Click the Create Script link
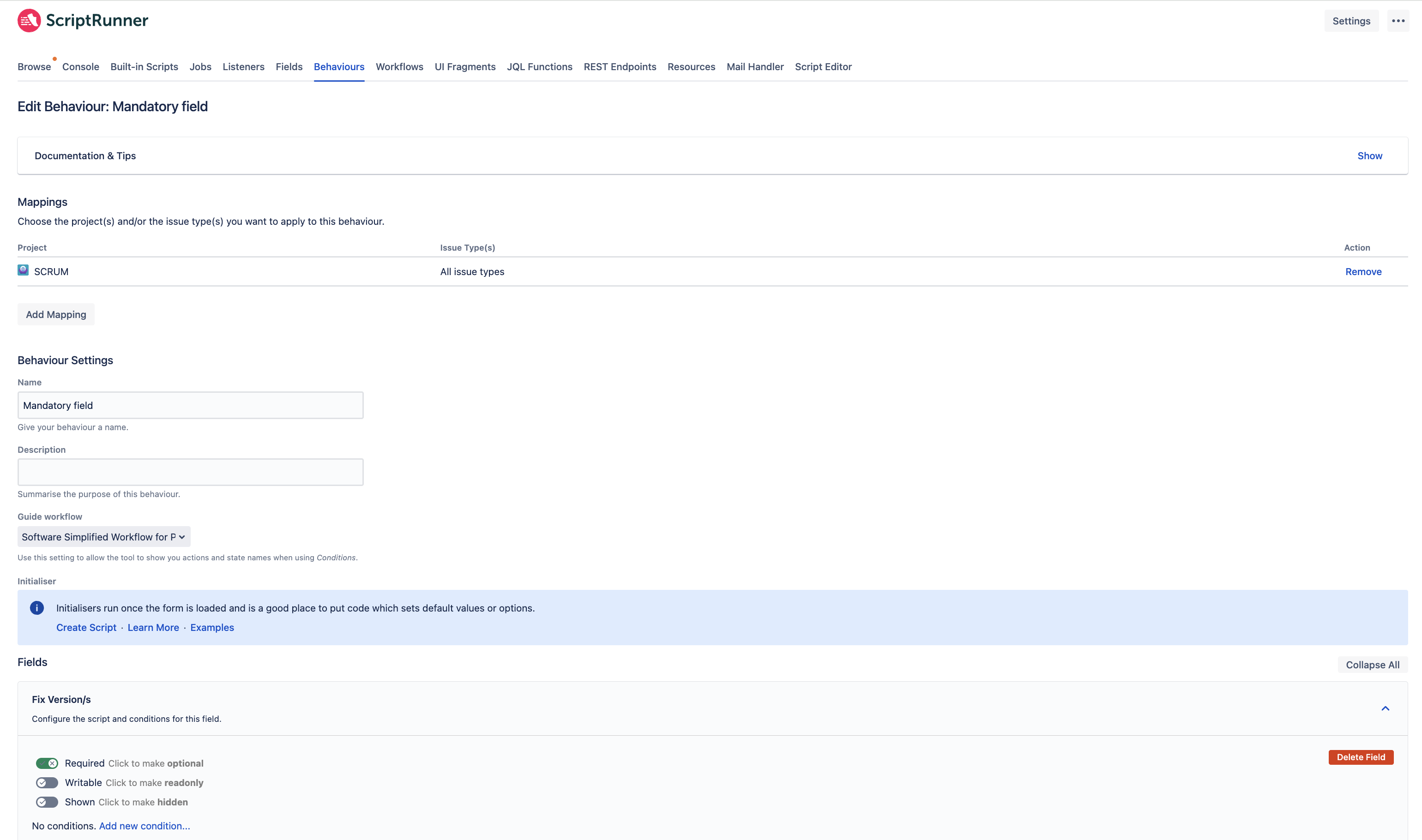The width and height of the screenshot is (1422, 840). 86,627
